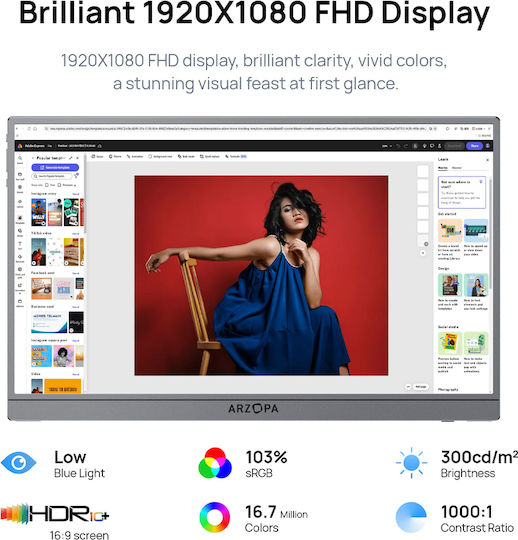The width and height of the screenshot is (518, 540).
Task: Close the Popular templates panel
Action: pos(77,158)
